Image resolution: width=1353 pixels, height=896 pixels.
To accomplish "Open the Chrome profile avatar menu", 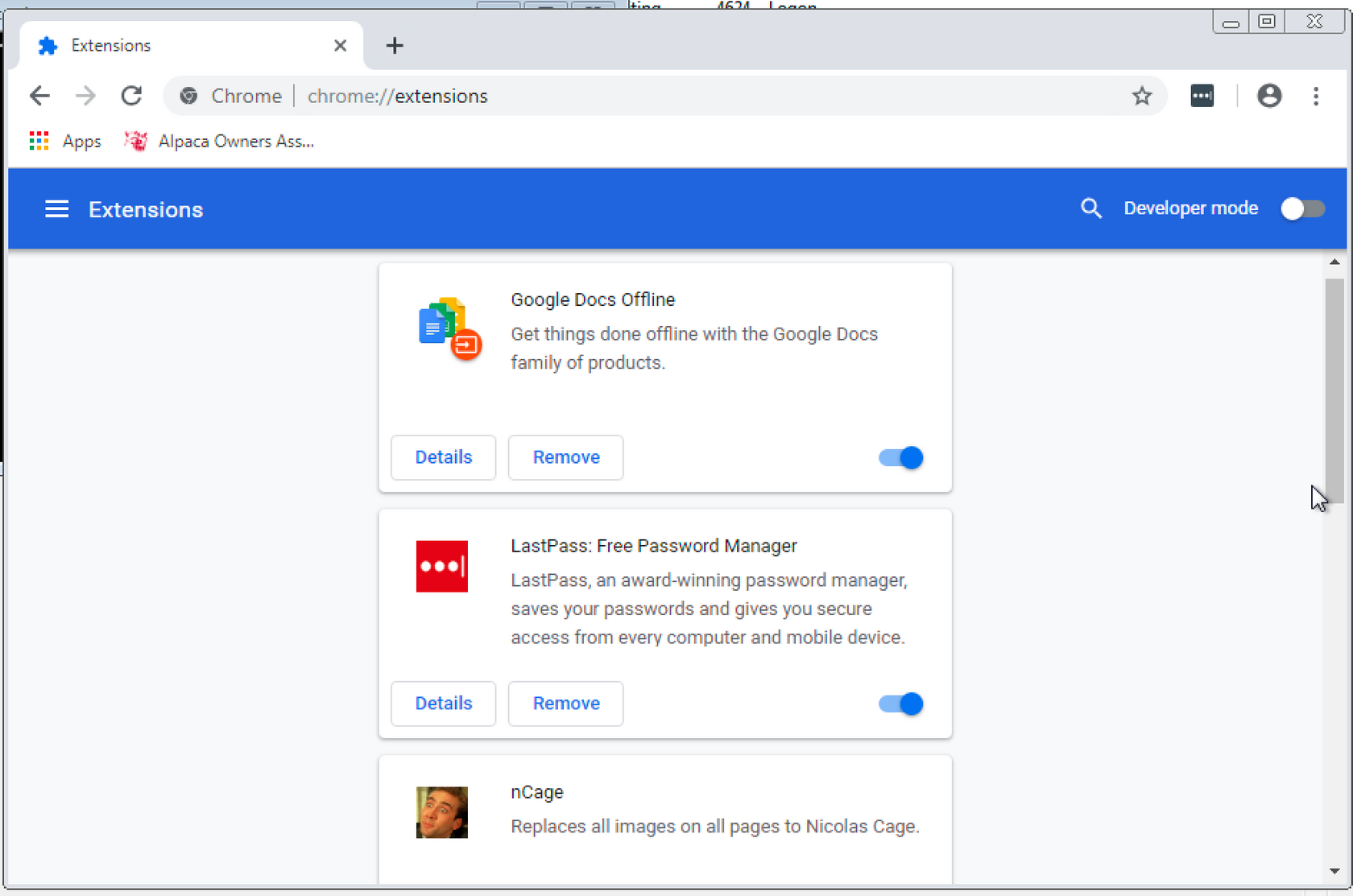I will pyautogui.click(x=1269, y=96).
